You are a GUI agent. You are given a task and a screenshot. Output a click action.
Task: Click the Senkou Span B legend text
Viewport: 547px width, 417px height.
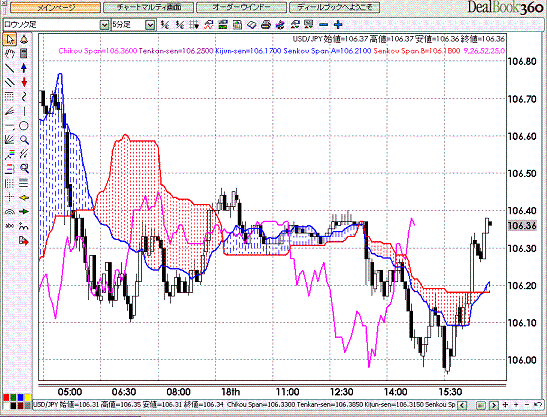417,51
